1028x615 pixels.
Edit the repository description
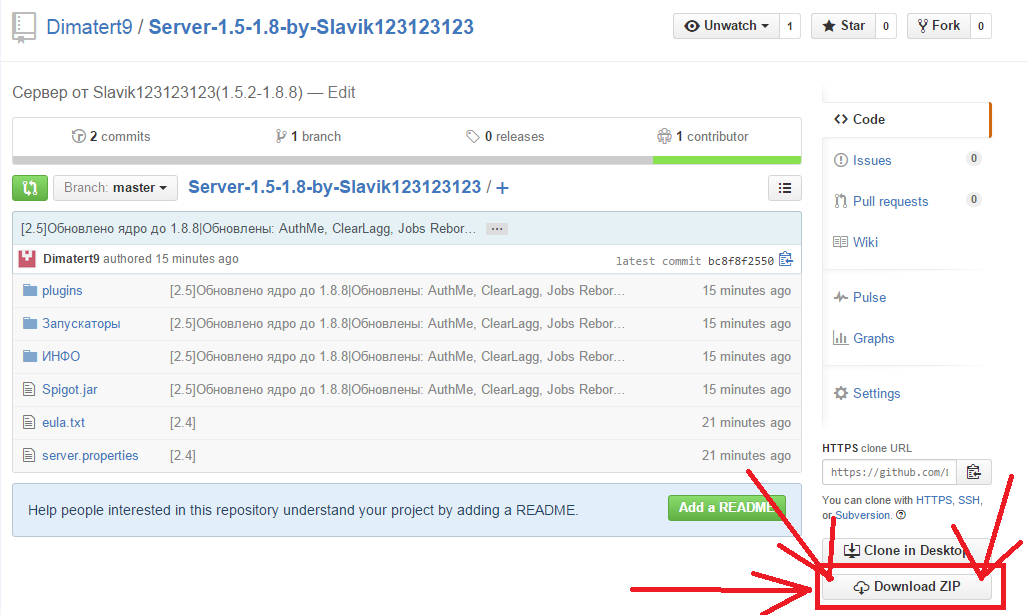[341, 92]
